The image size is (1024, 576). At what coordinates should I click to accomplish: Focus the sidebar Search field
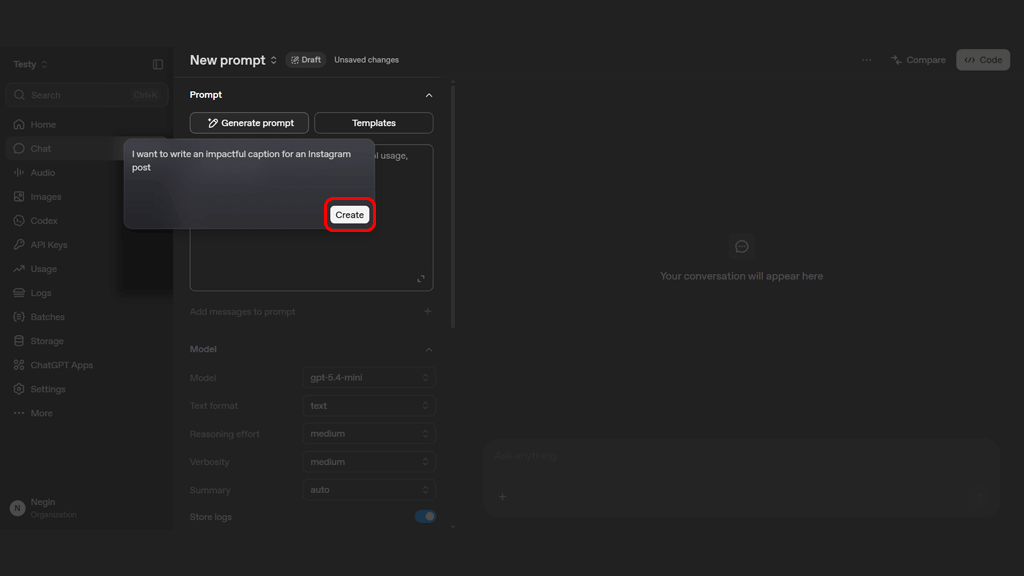pos(86,95)
